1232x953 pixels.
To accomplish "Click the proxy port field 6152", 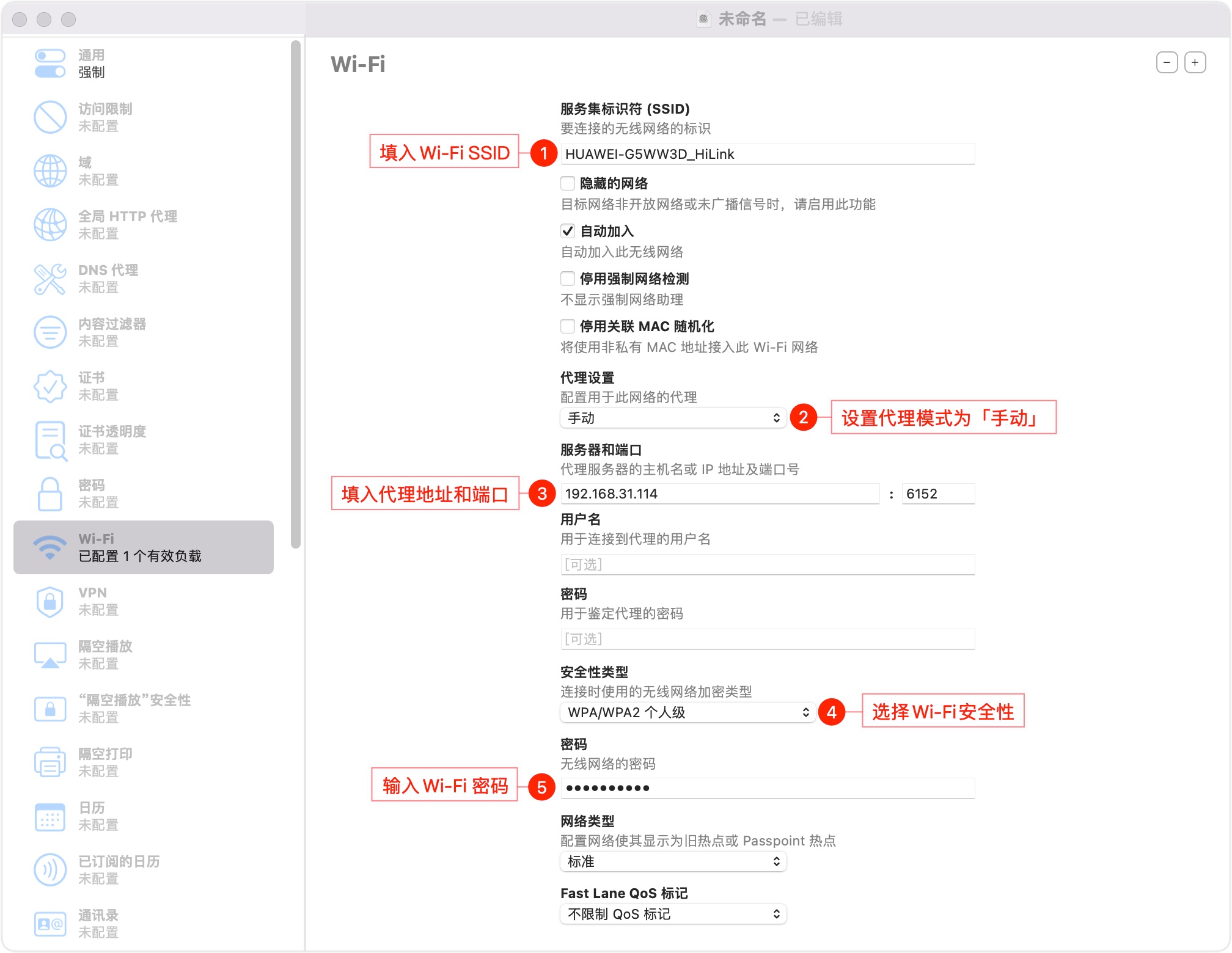I will tap(939, 494).
